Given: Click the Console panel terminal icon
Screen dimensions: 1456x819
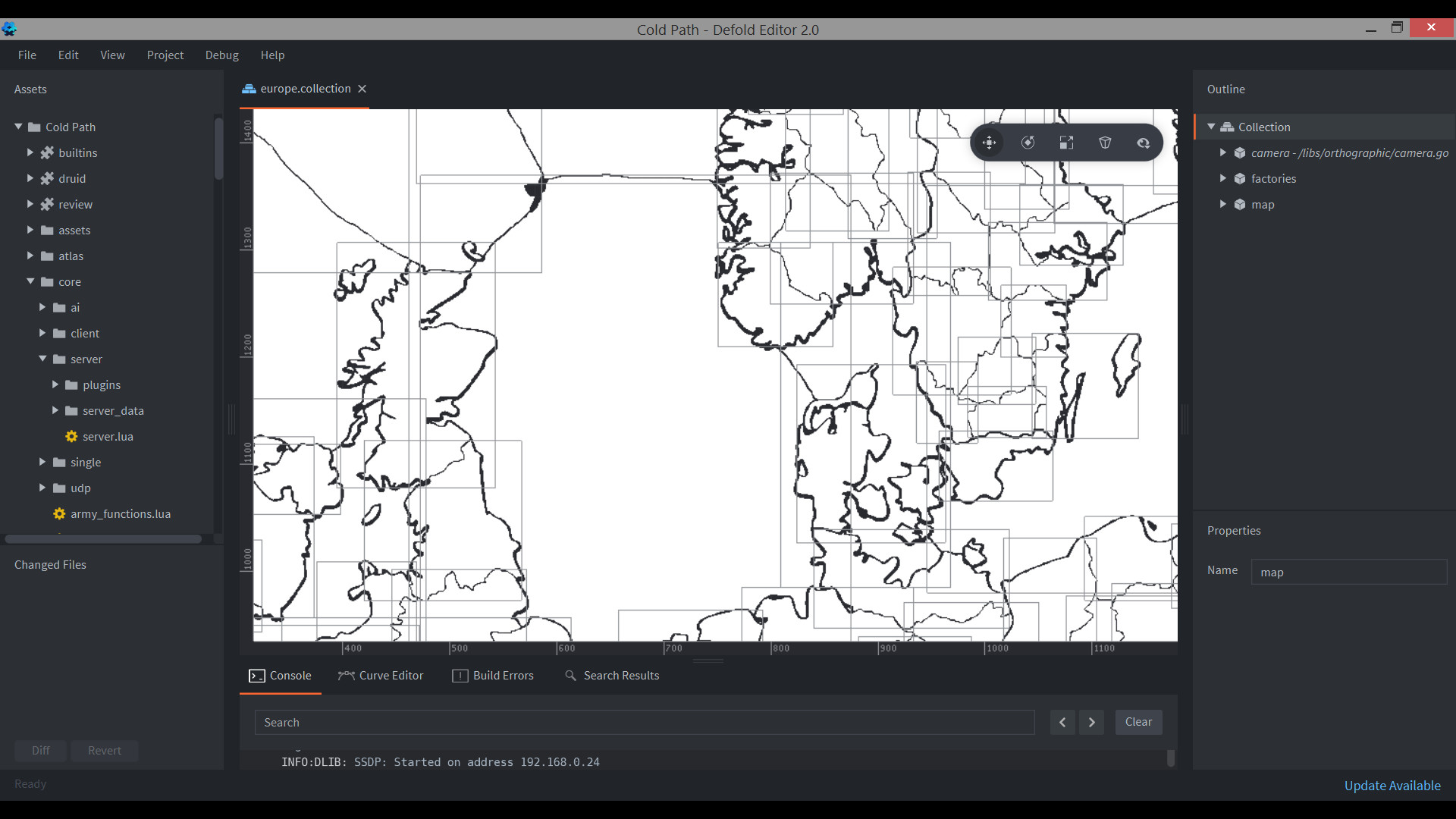Looking at the screenshot, I should (257, 676).
